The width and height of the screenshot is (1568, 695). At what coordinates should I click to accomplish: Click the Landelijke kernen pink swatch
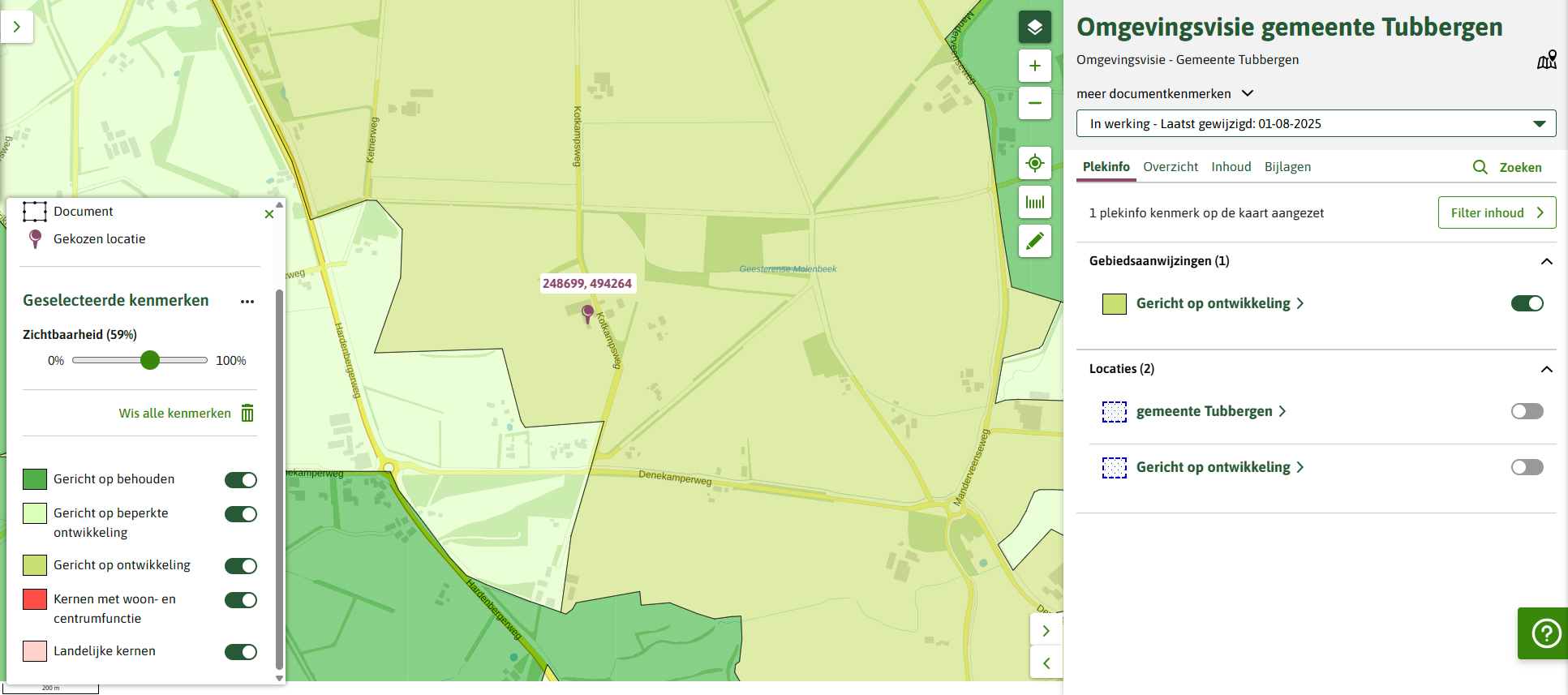point(35,651)
